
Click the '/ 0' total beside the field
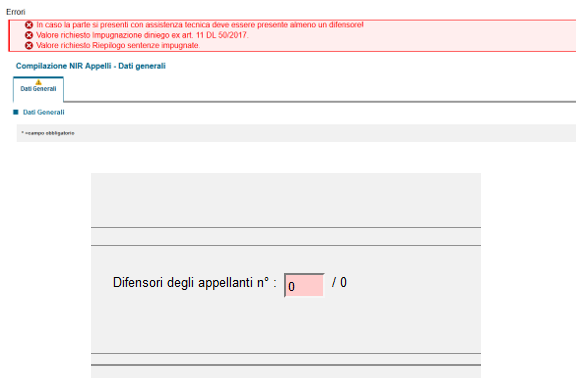point(339,283)
